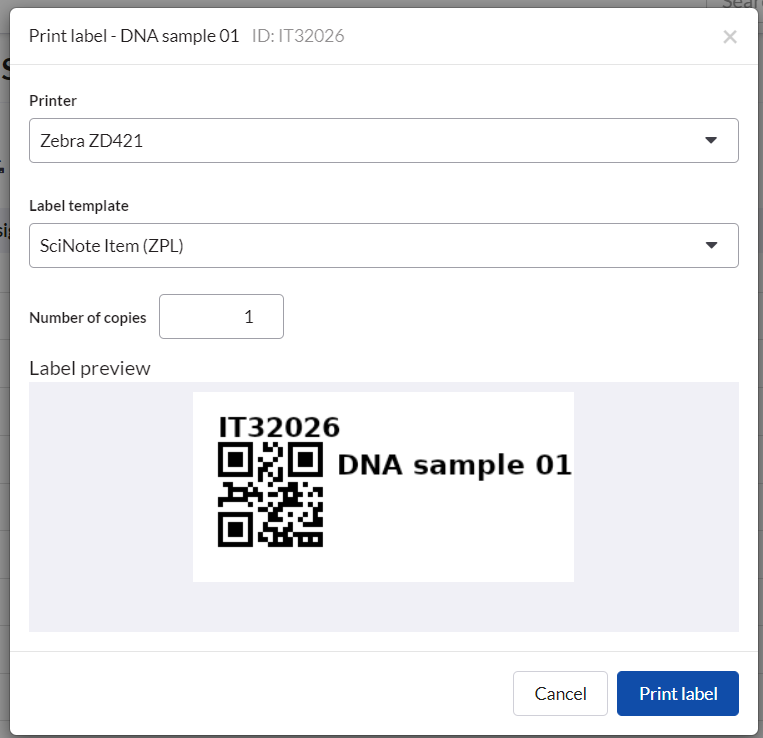The height and width of the screenshot is (738, 763).
Task: Click the IT32026 text above the QR code
Action: [279, 427]
